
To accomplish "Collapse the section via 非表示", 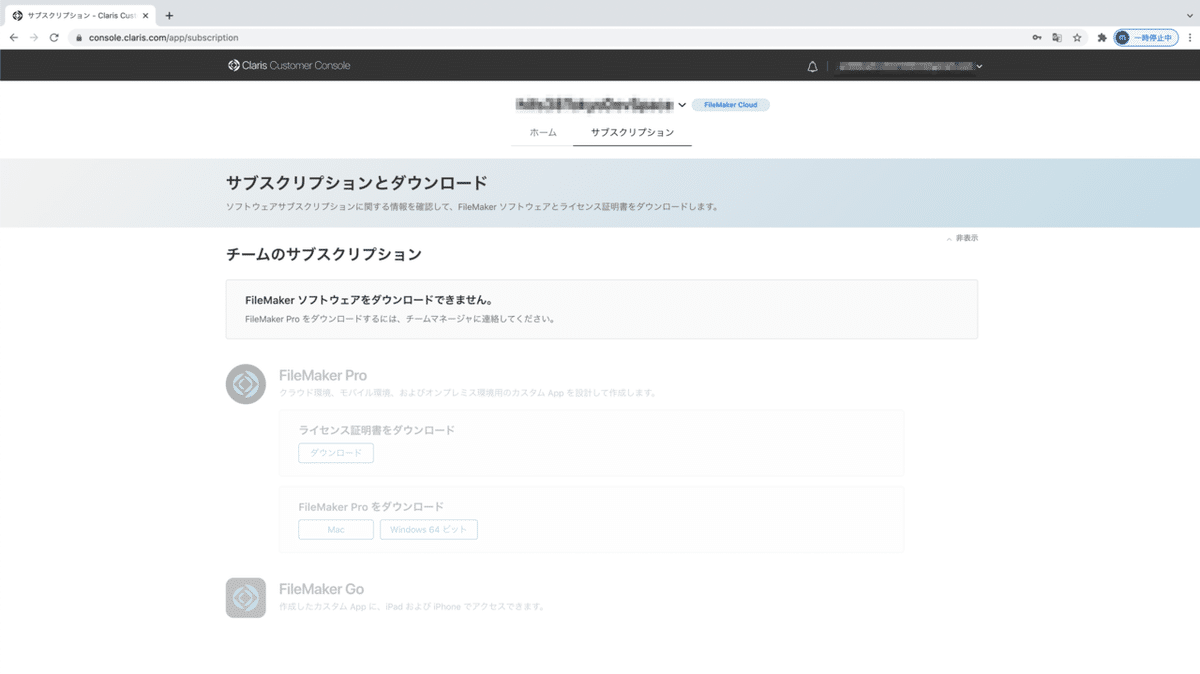I will (962, 238).
